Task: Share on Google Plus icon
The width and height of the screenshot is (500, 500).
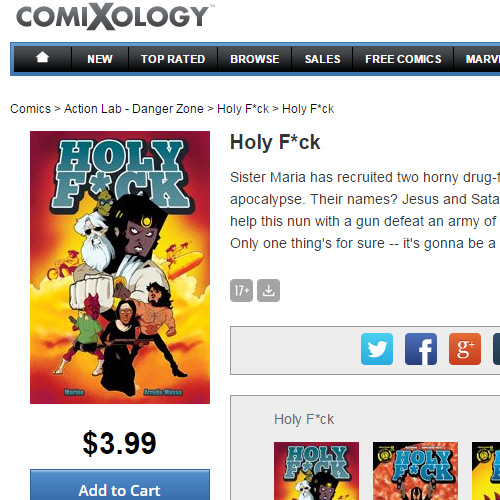Action: coord(465,349)
